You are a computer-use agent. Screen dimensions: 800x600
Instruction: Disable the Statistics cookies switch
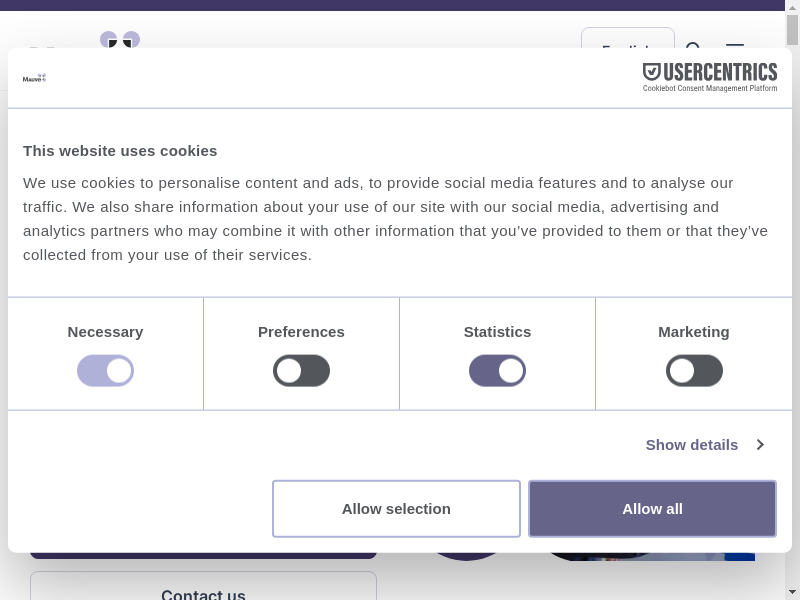tap(497, 371)
